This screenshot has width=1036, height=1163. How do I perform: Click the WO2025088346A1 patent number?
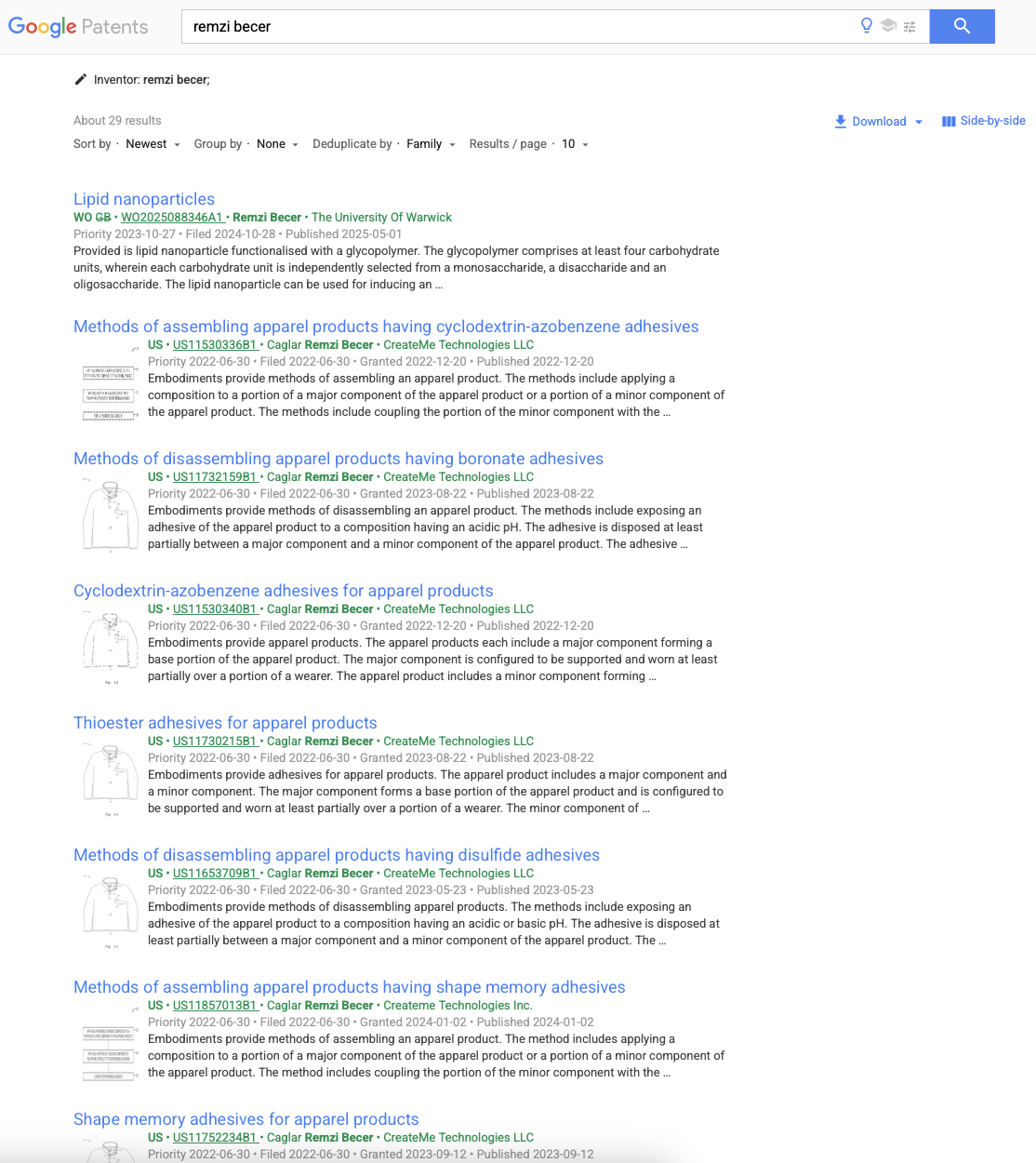click(172, 218)
